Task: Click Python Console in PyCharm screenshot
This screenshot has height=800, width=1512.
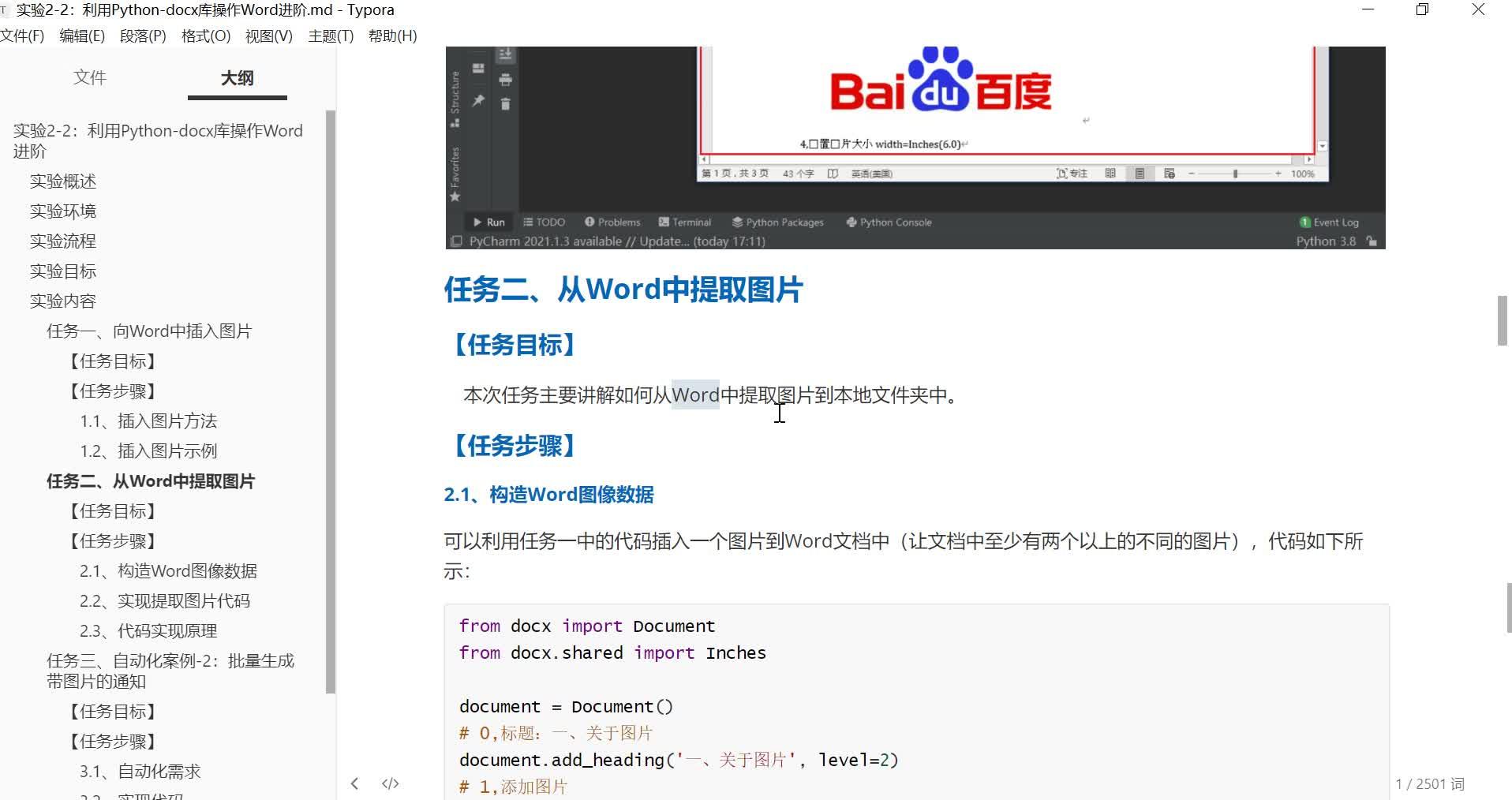Action: [x=889, y=222]
